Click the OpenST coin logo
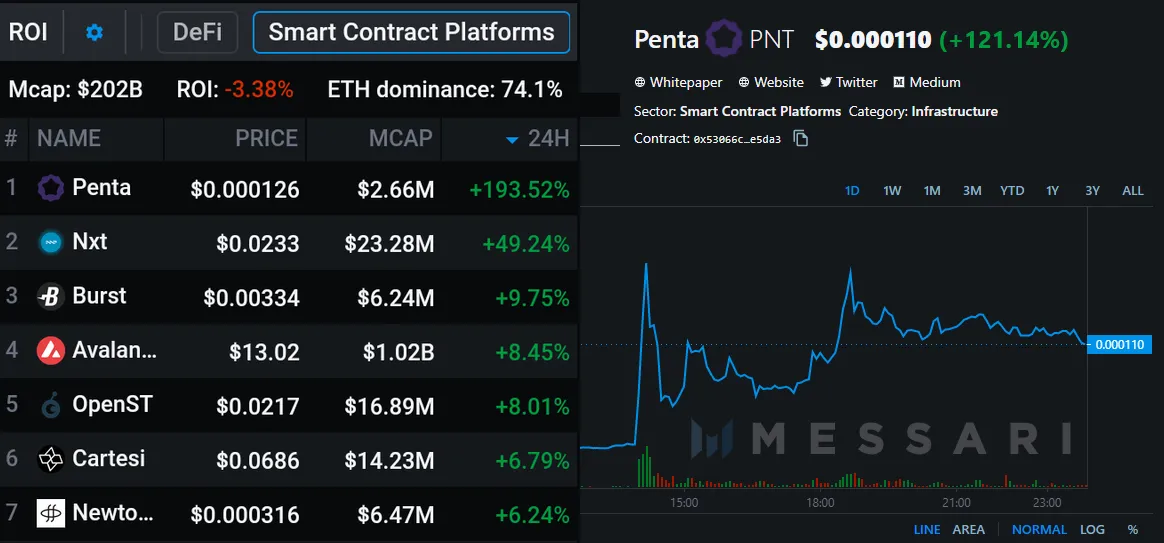This screenshot has width=1164, height=543. click(51, 406)
